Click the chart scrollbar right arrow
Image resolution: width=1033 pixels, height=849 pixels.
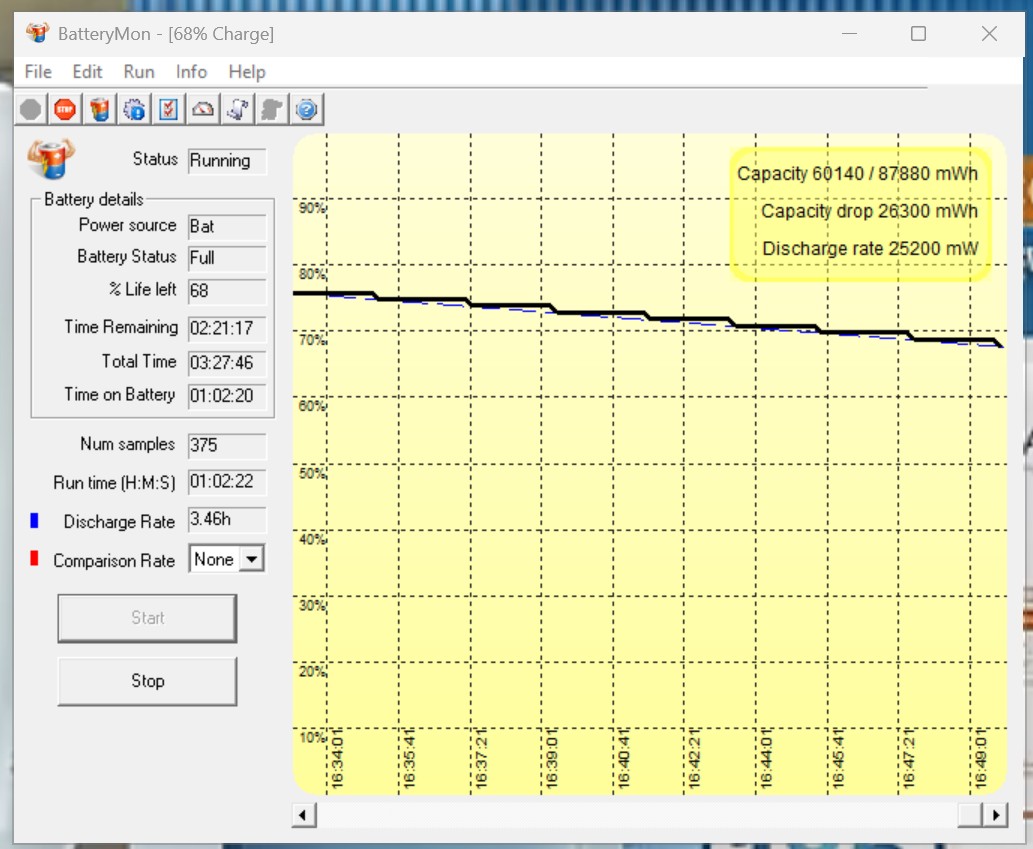coord(995,815)
